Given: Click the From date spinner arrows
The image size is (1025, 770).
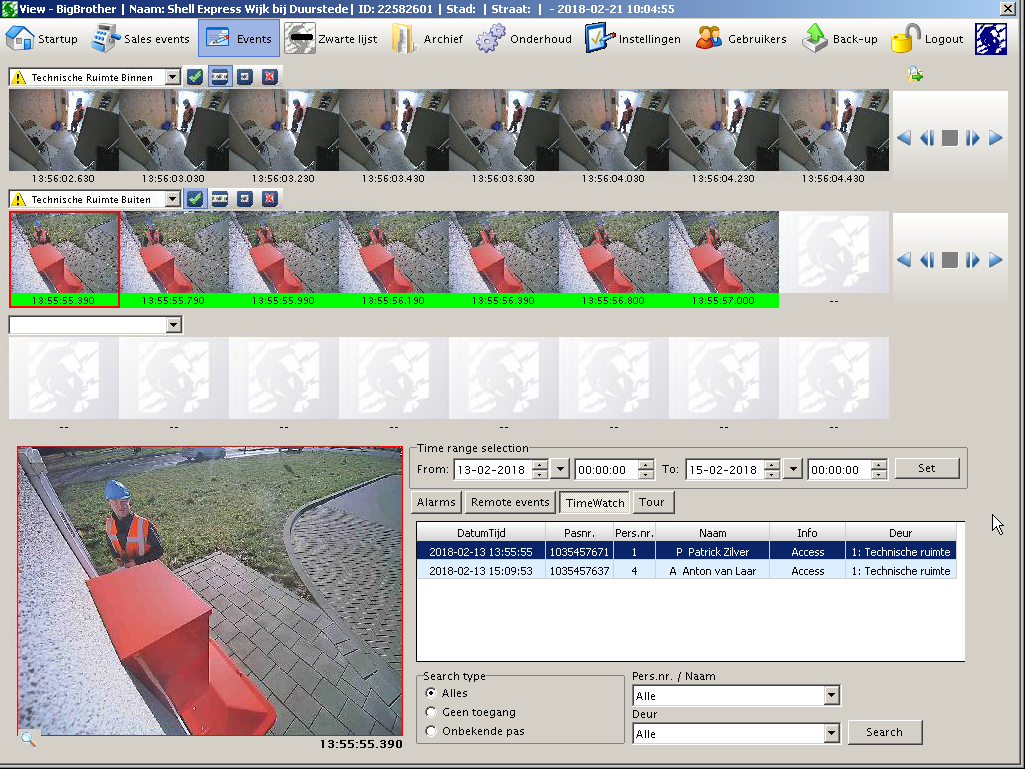Looking at the screenshot, I should 540,469.
